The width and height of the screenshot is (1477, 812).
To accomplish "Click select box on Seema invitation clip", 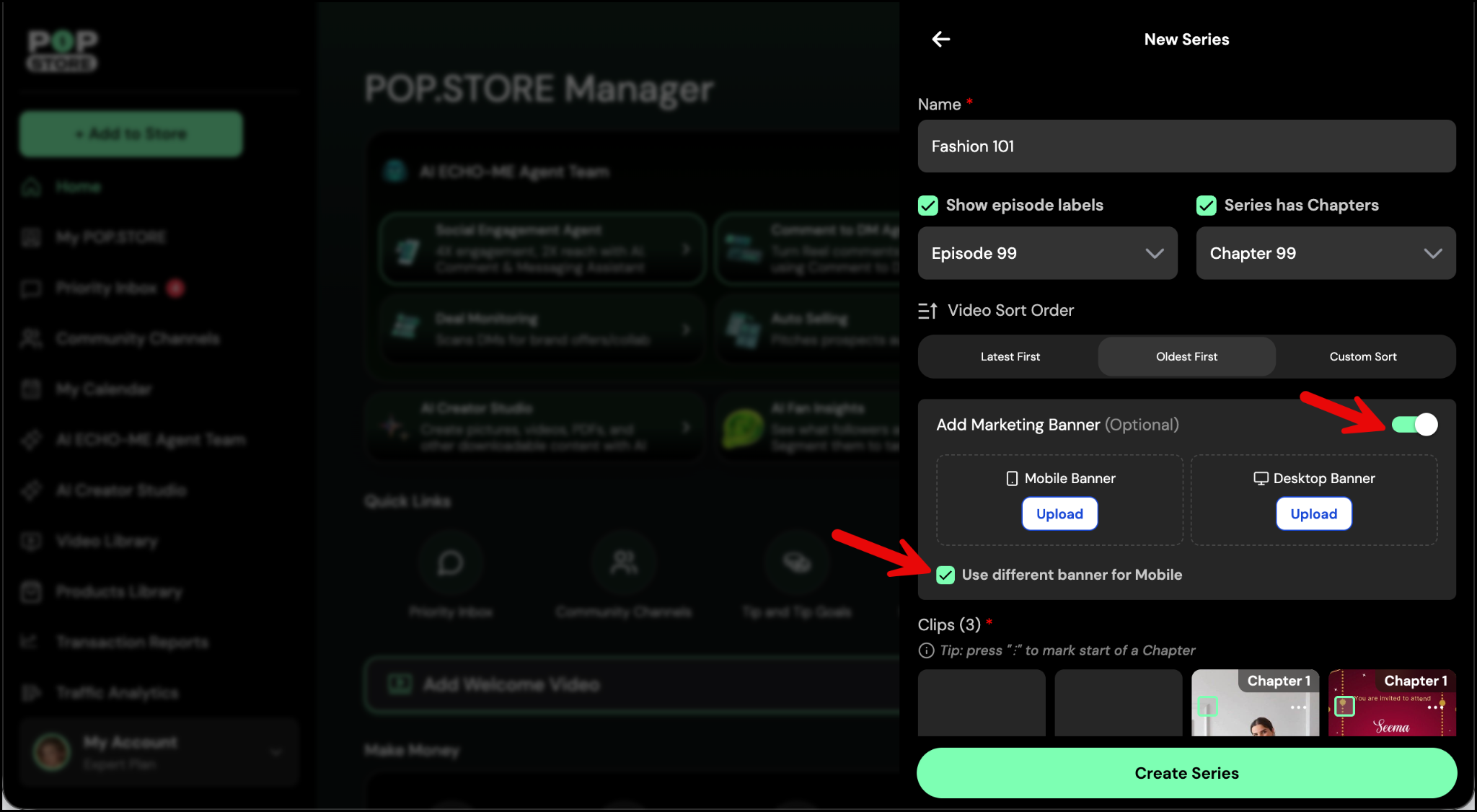I will (1344, 706).
